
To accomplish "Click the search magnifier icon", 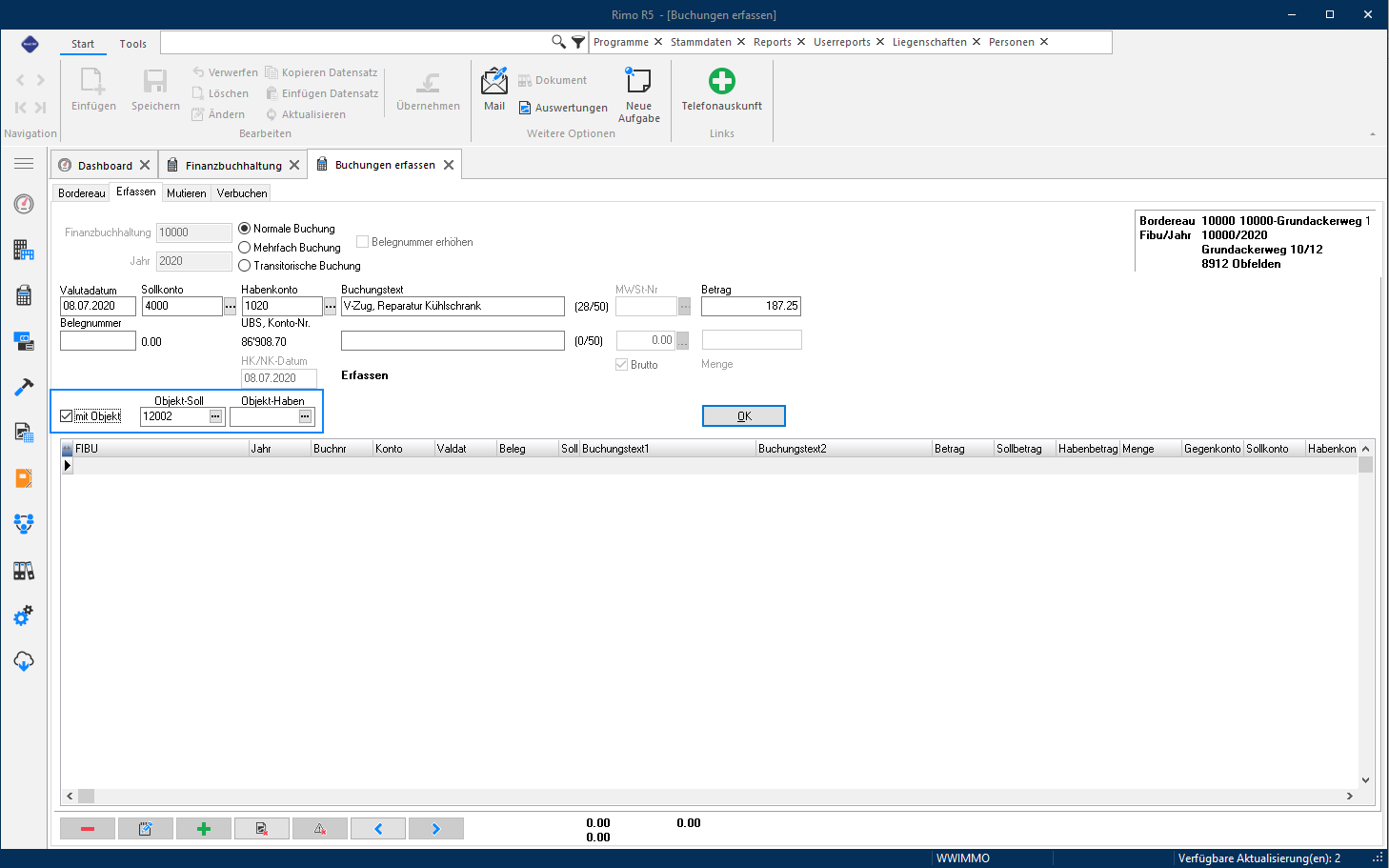I will click(x=559, y=42).
